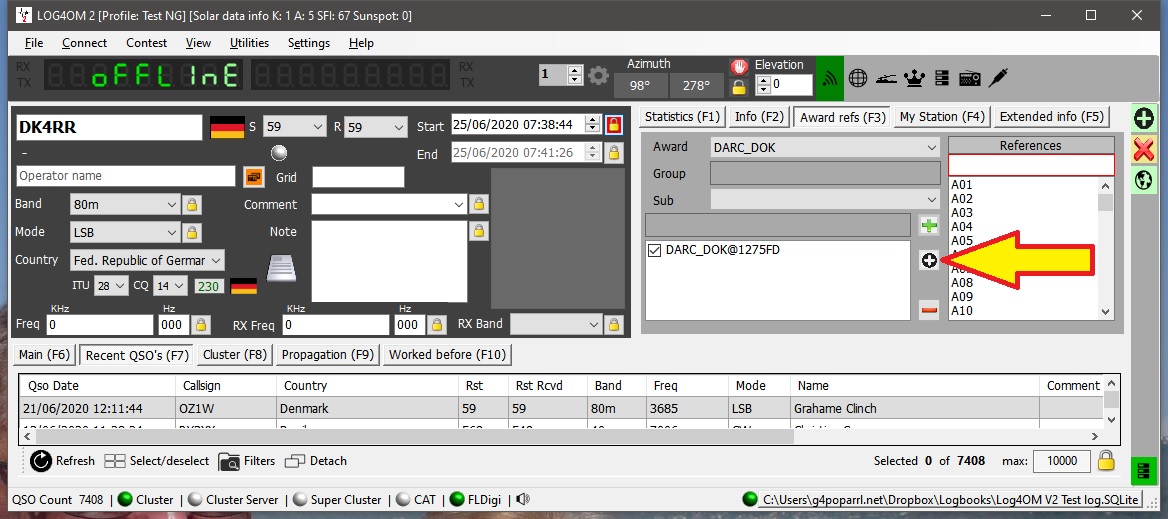Open the ITU zone dropdown
The image size is (1168, 519).
click(x=121, y=286)
